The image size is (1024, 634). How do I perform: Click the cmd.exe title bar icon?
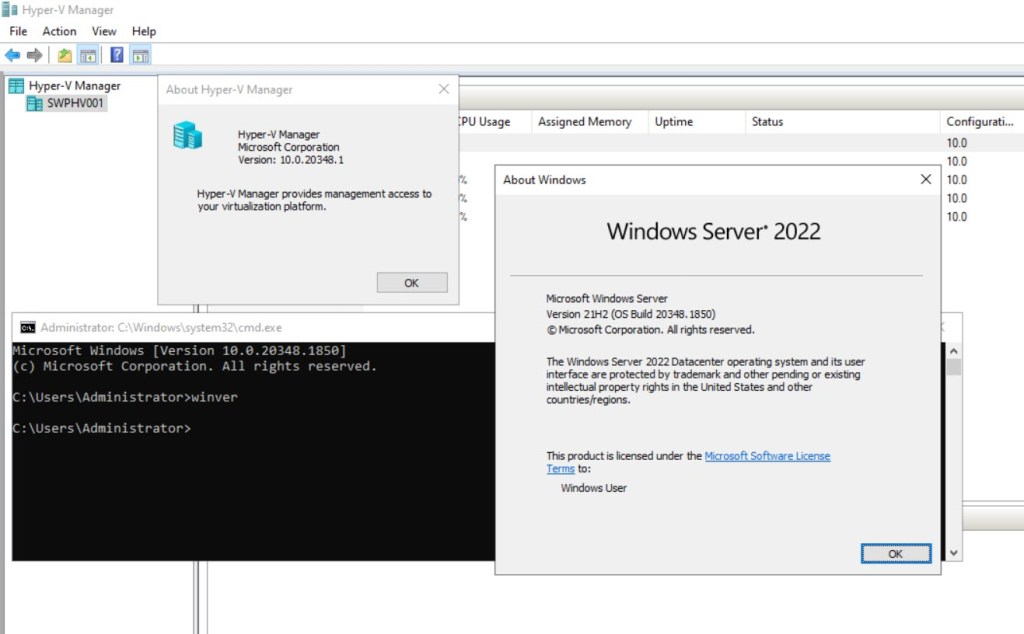pyautogui.click(x=28, y=327)
